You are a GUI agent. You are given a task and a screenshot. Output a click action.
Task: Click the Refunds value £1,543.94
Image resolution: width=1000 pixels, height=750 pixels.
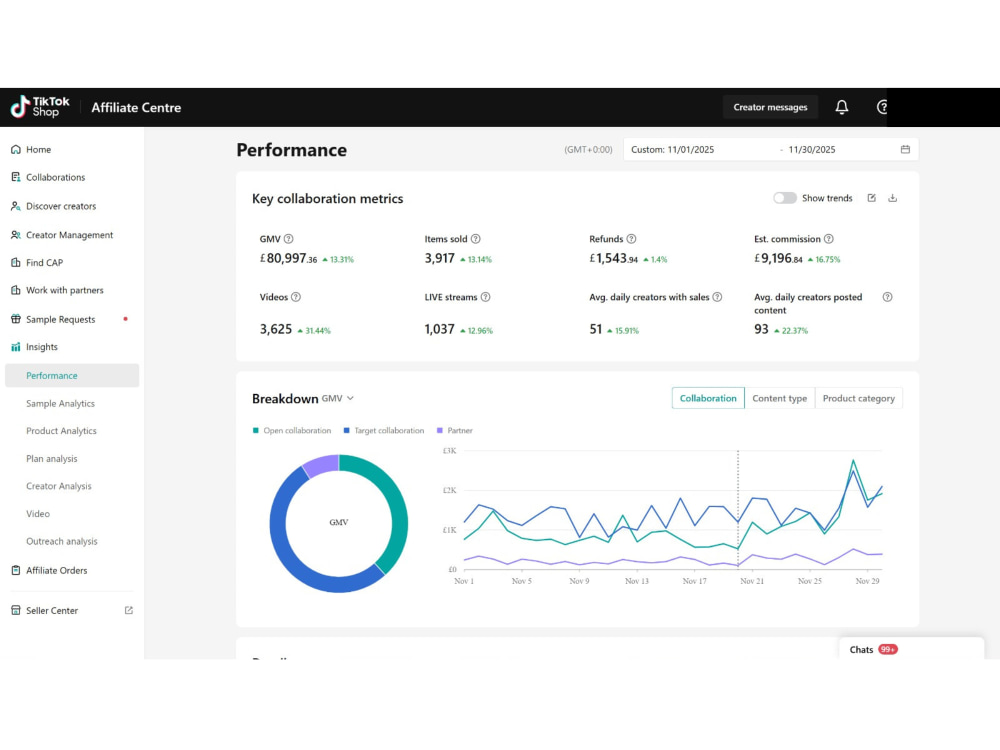614,258
